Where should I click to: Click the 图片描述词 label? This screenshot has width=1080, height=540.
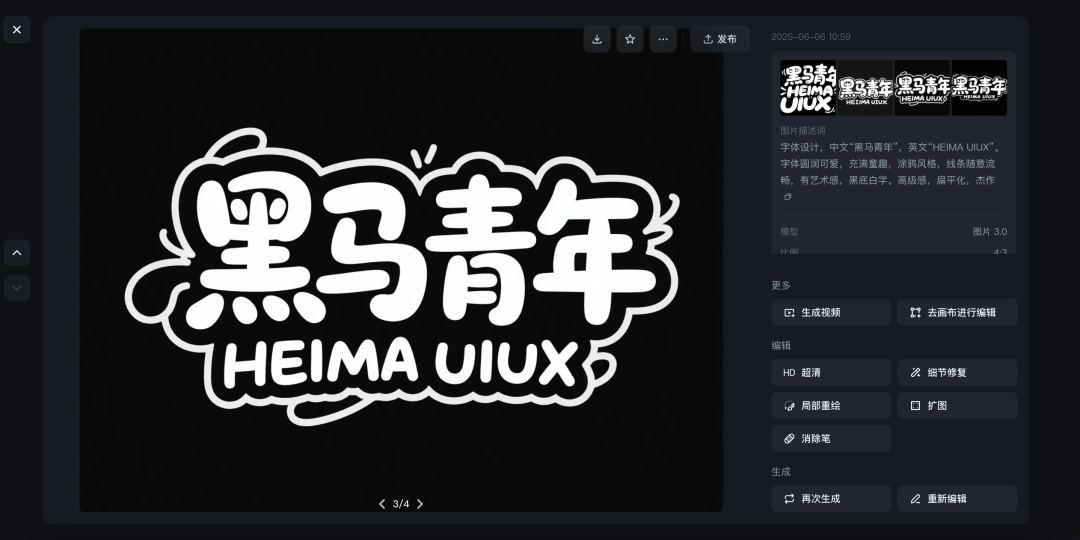tap(802, 130)
